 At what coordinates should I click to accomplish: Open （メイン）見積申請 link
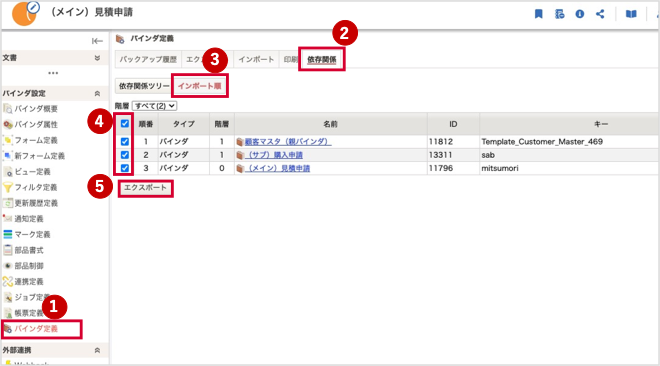pyautogui.click(x=277, y=168)
